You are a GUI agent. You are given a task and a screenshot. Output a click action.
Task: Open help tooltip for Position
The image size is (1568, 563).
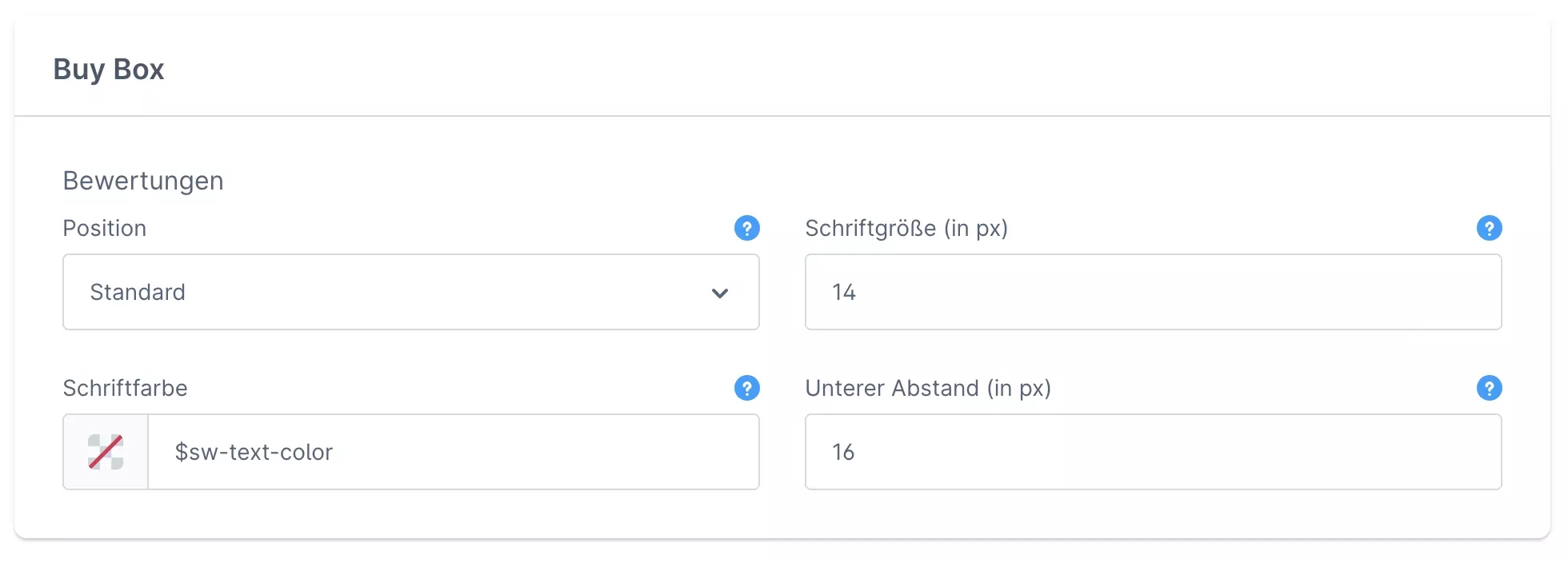(x=746, y=228)
